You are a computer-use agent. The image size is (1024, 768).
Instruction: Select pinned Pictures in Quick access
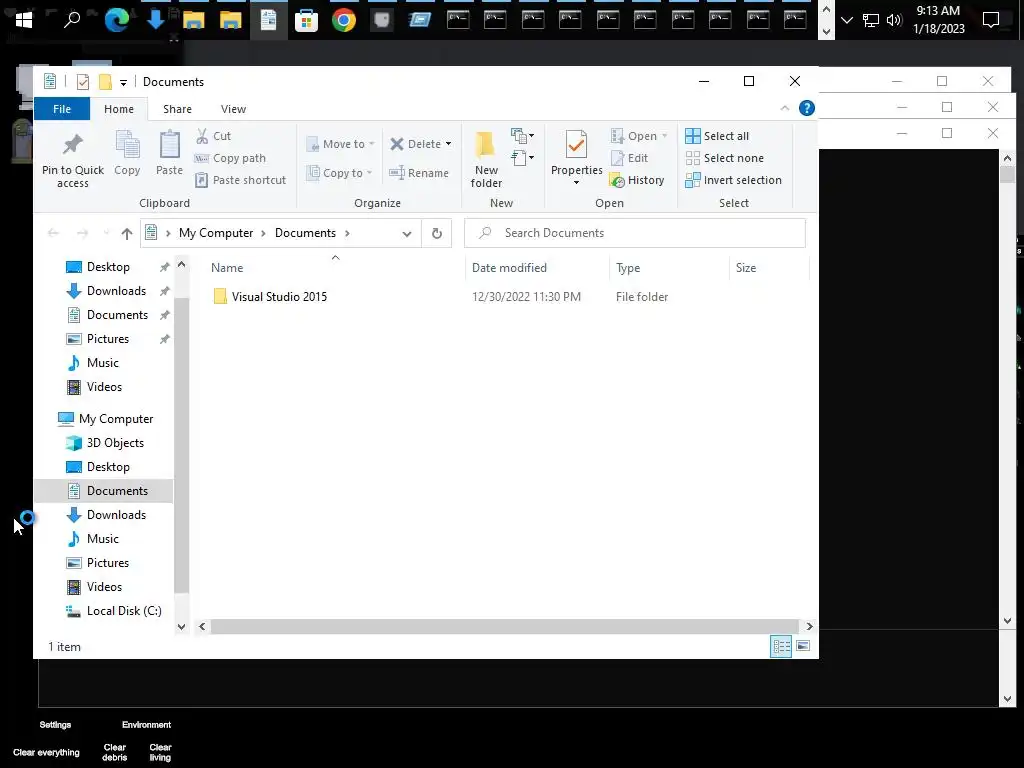pos(108,339)
